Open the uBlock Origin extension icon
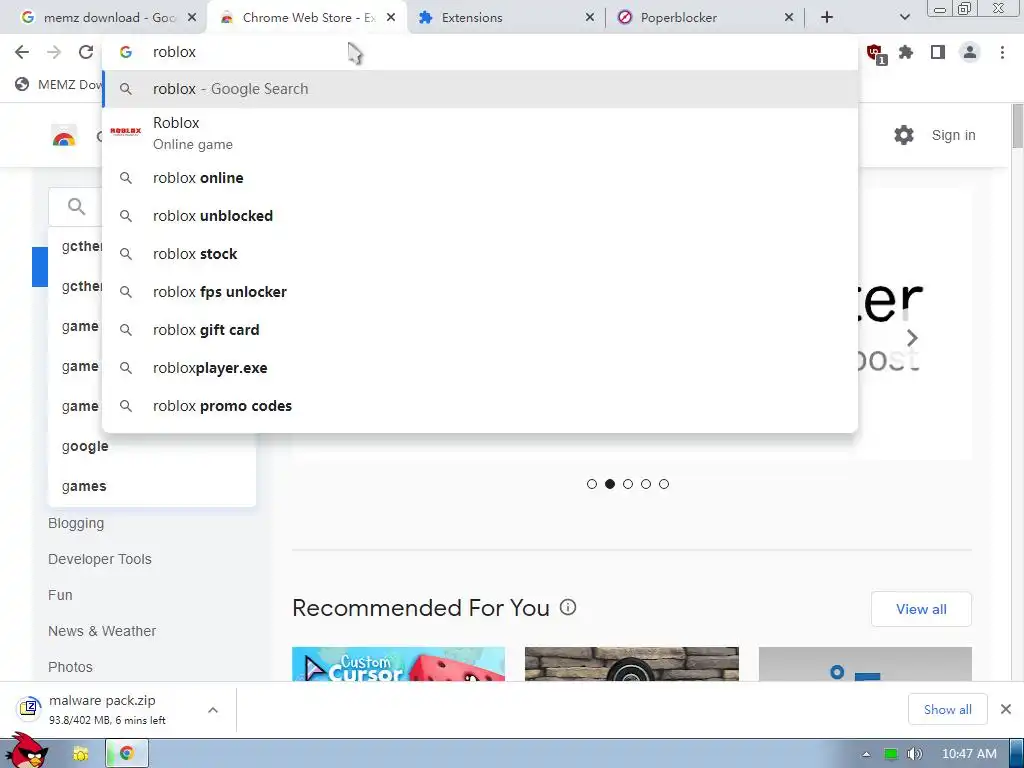The image size is (1024, 768). 875,53
